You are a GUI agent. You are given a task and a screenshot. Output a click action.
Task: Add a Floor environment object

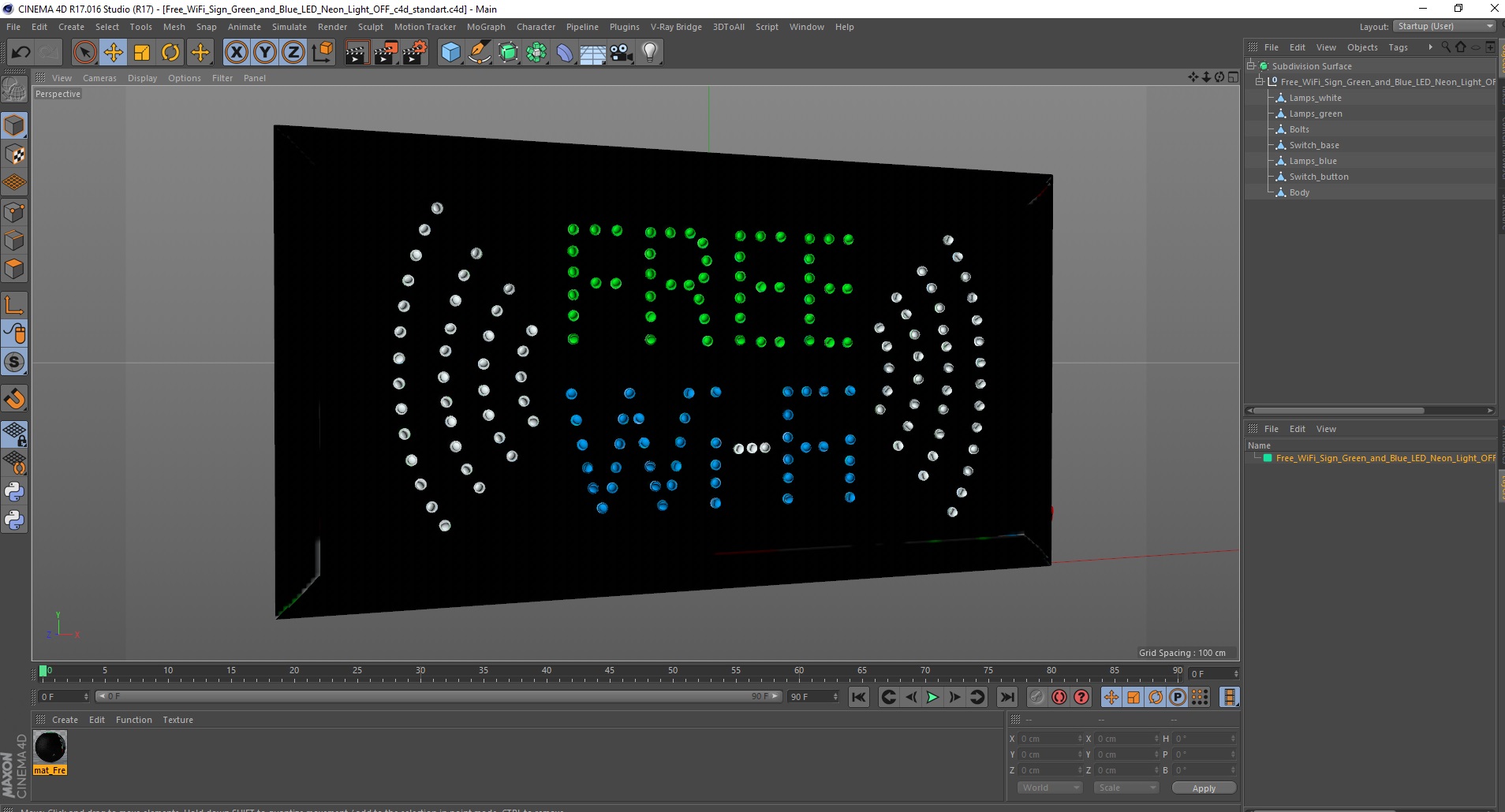[593, 53]
